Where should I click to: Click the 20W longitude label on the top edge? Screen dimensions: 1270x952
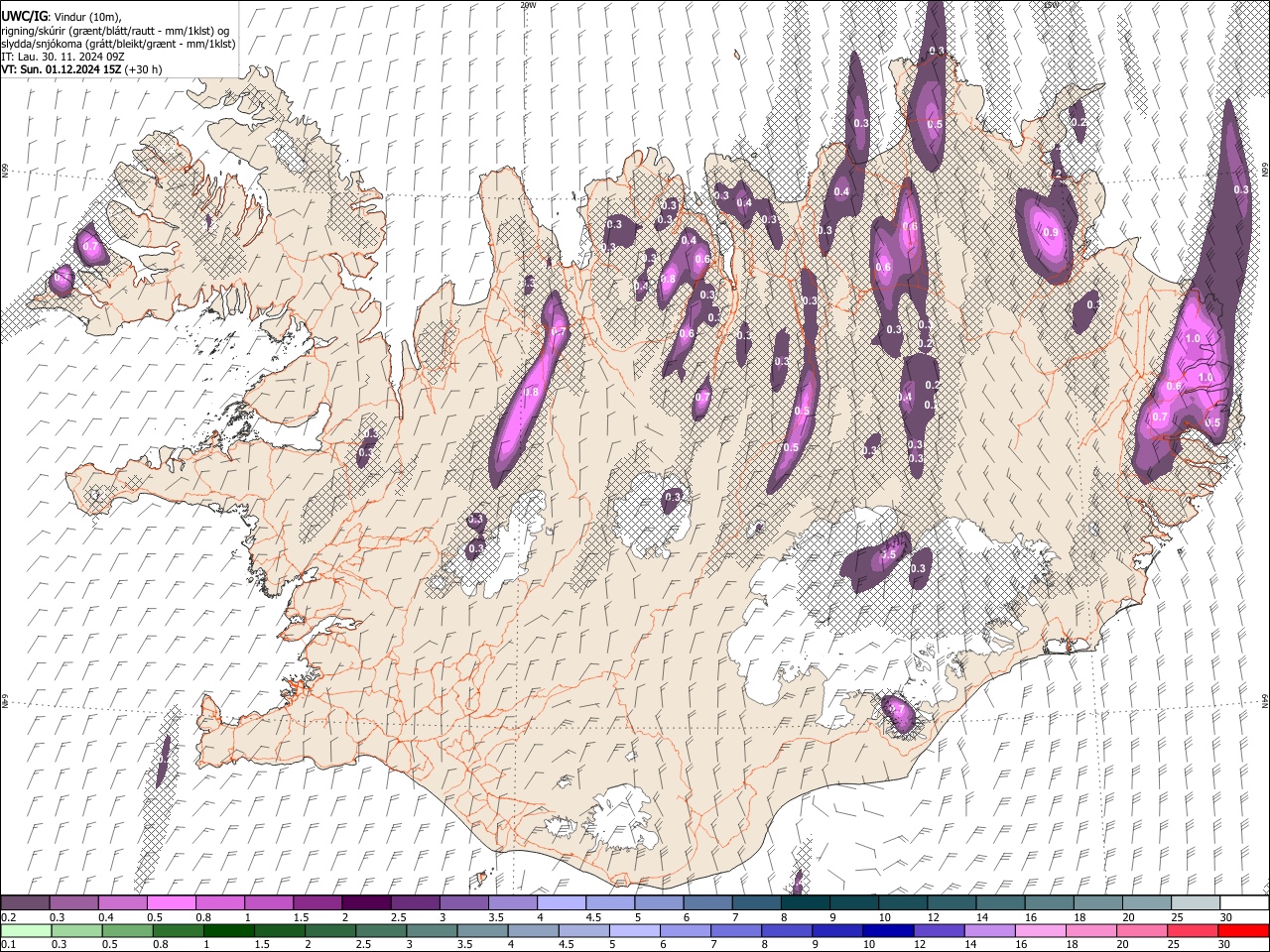click(x=528, y=5)
